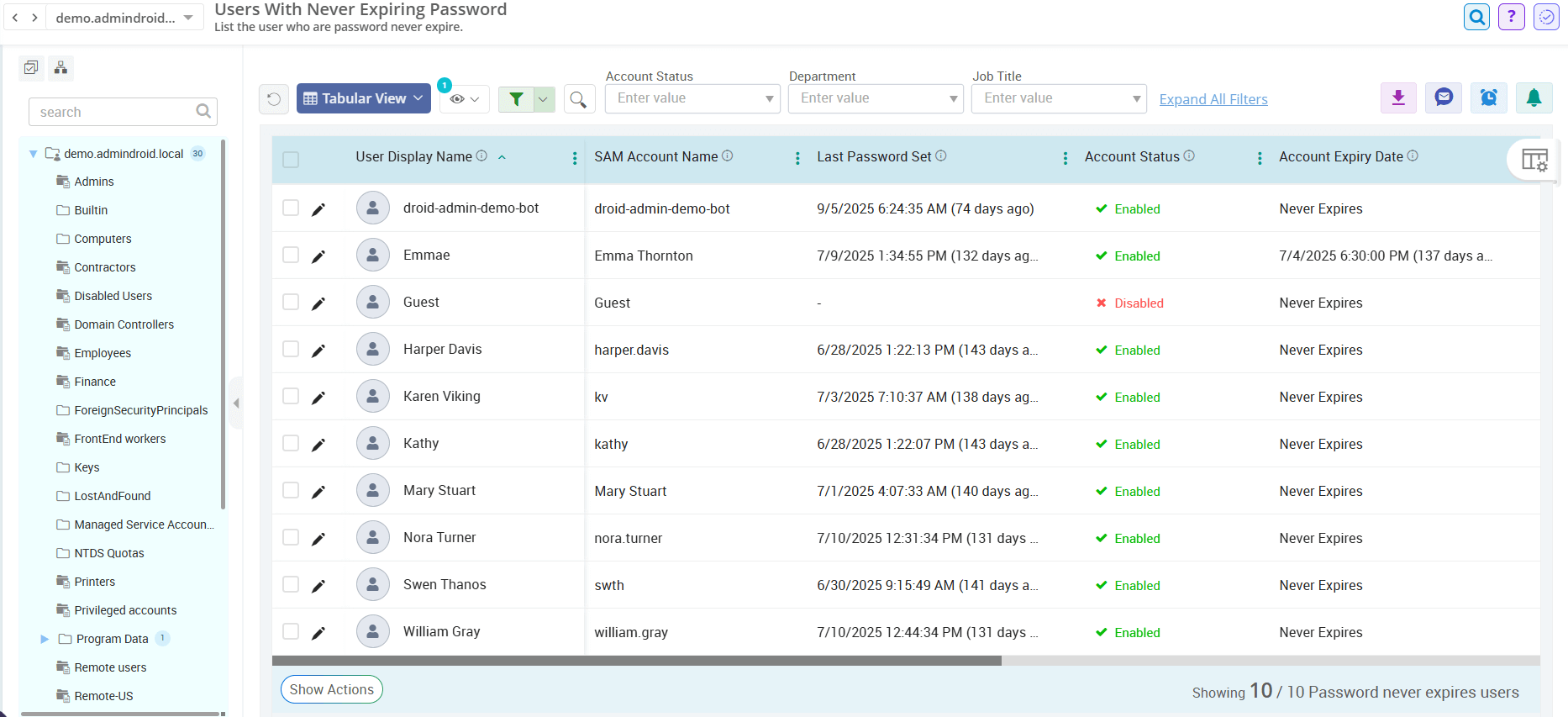The image size is (1568, 717).
Task: Open the magnifier search icon in toolbar
Action: [578, 99]
